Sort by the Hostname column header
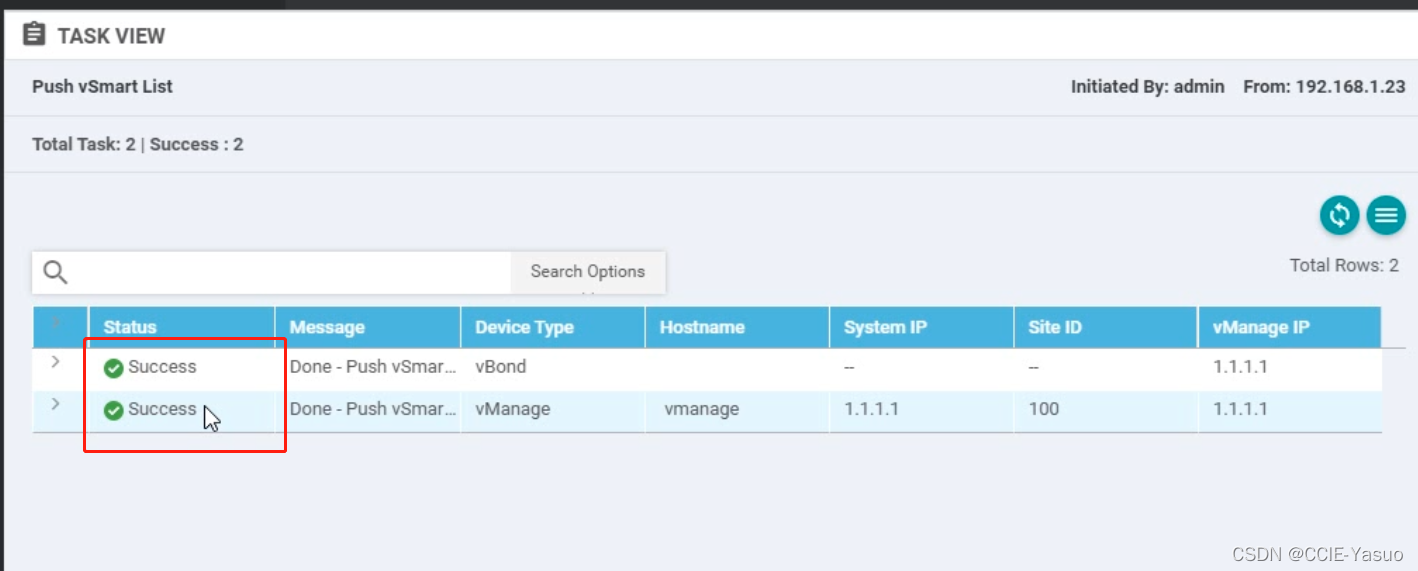This screenshot has height=571, width=1418. (x=702, y=327)
